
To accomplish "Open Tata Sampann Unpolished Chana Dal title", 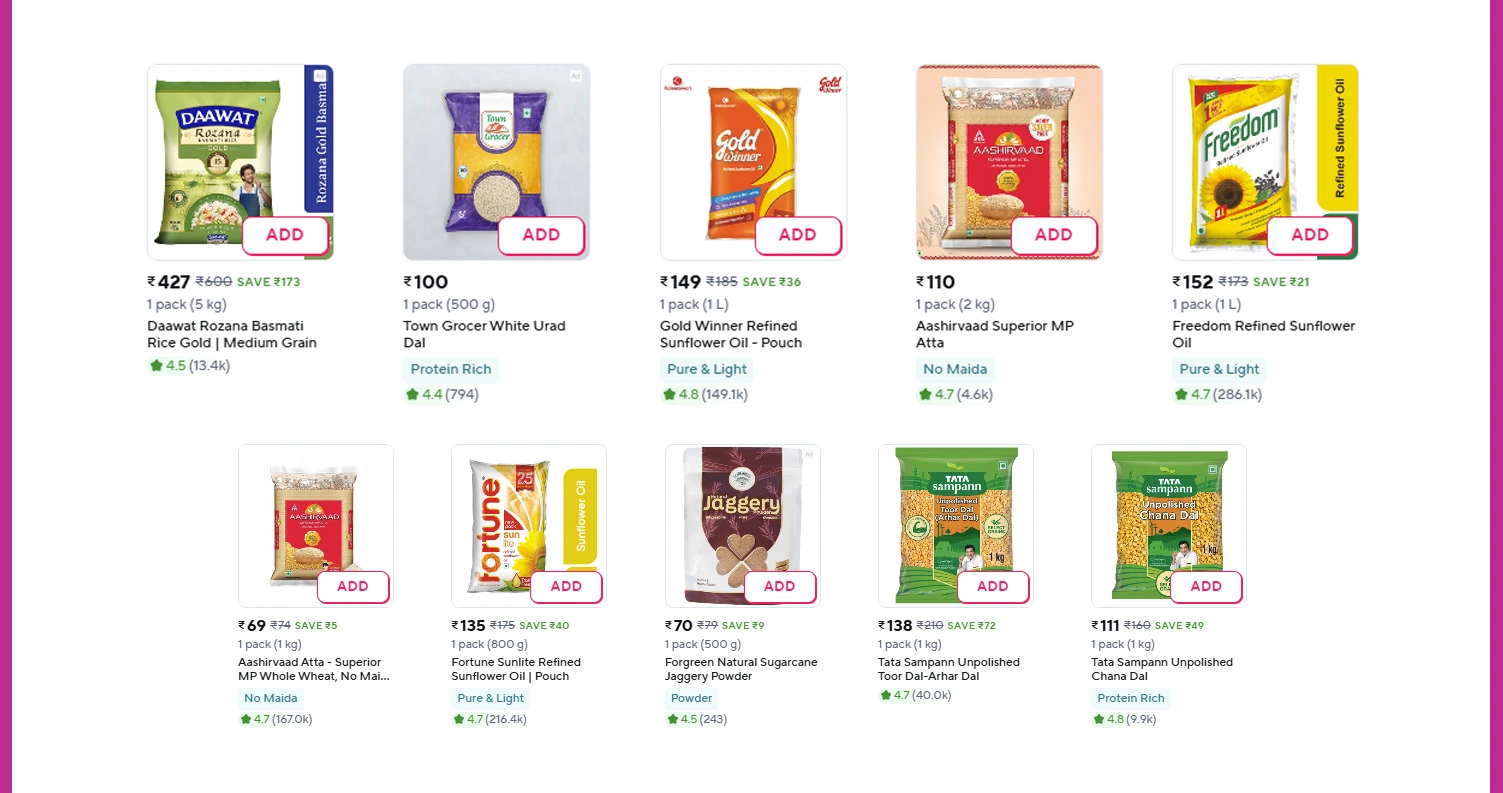I will 1161,669.
